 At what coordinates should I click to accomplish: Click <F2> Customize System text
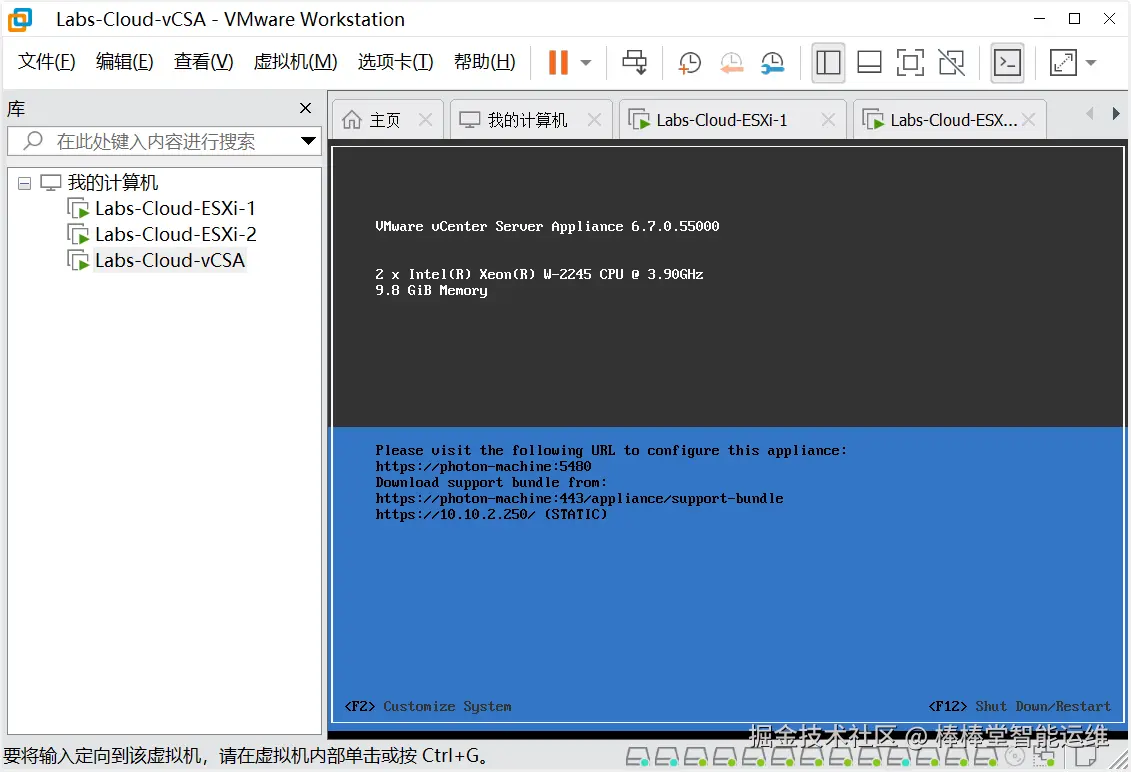[x=428, y=706]
